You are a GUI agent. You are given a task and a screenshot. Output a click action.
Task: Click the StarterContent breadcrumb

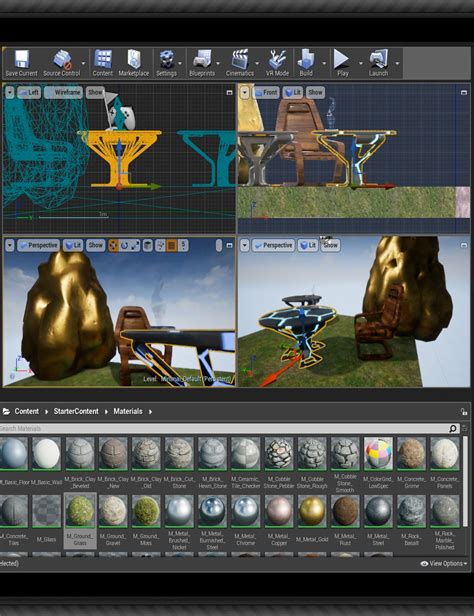pyautogui.click(x=76, y=411)
